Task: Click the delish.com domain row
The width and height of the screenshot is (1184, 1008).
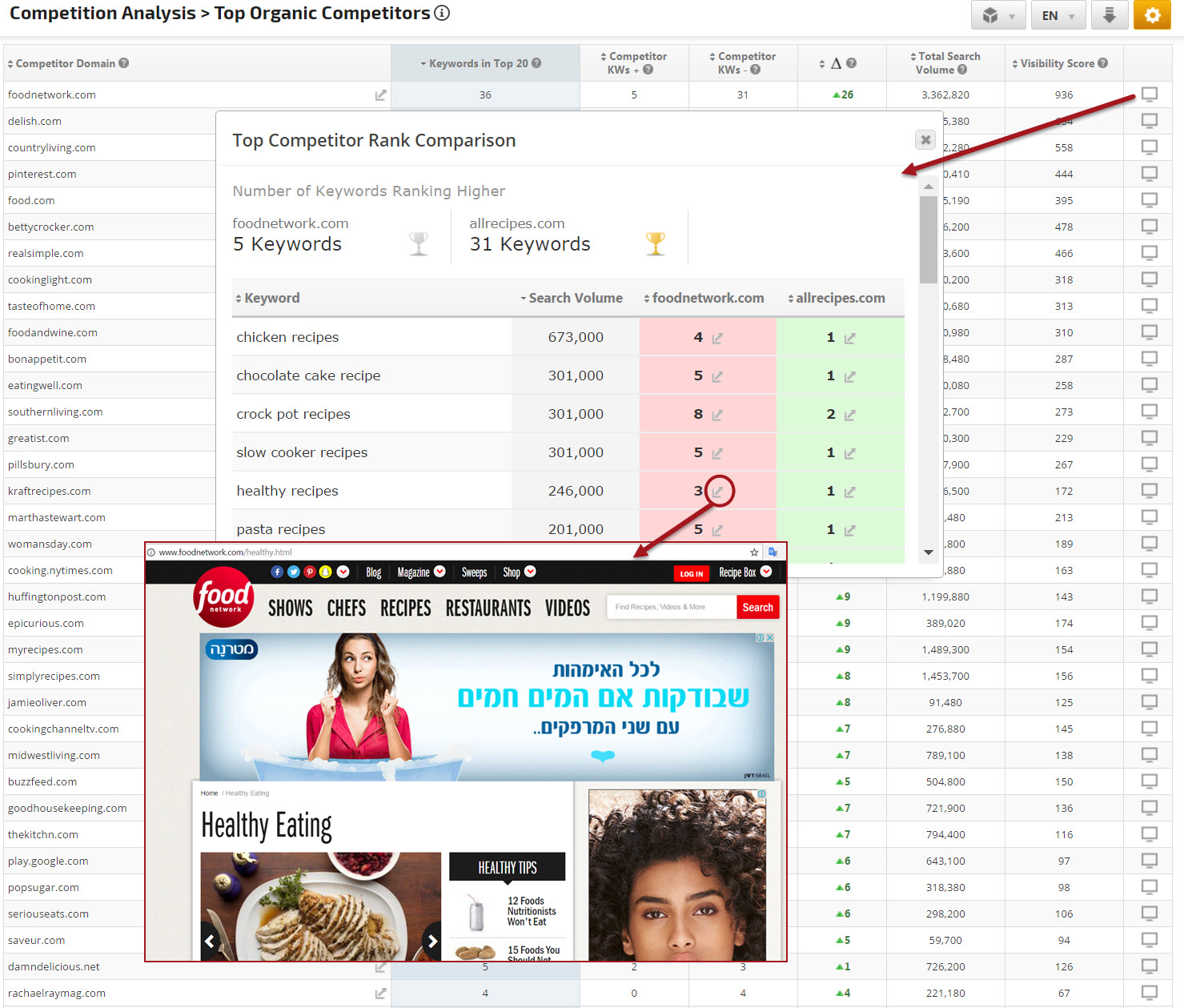Action: (34, 121)
